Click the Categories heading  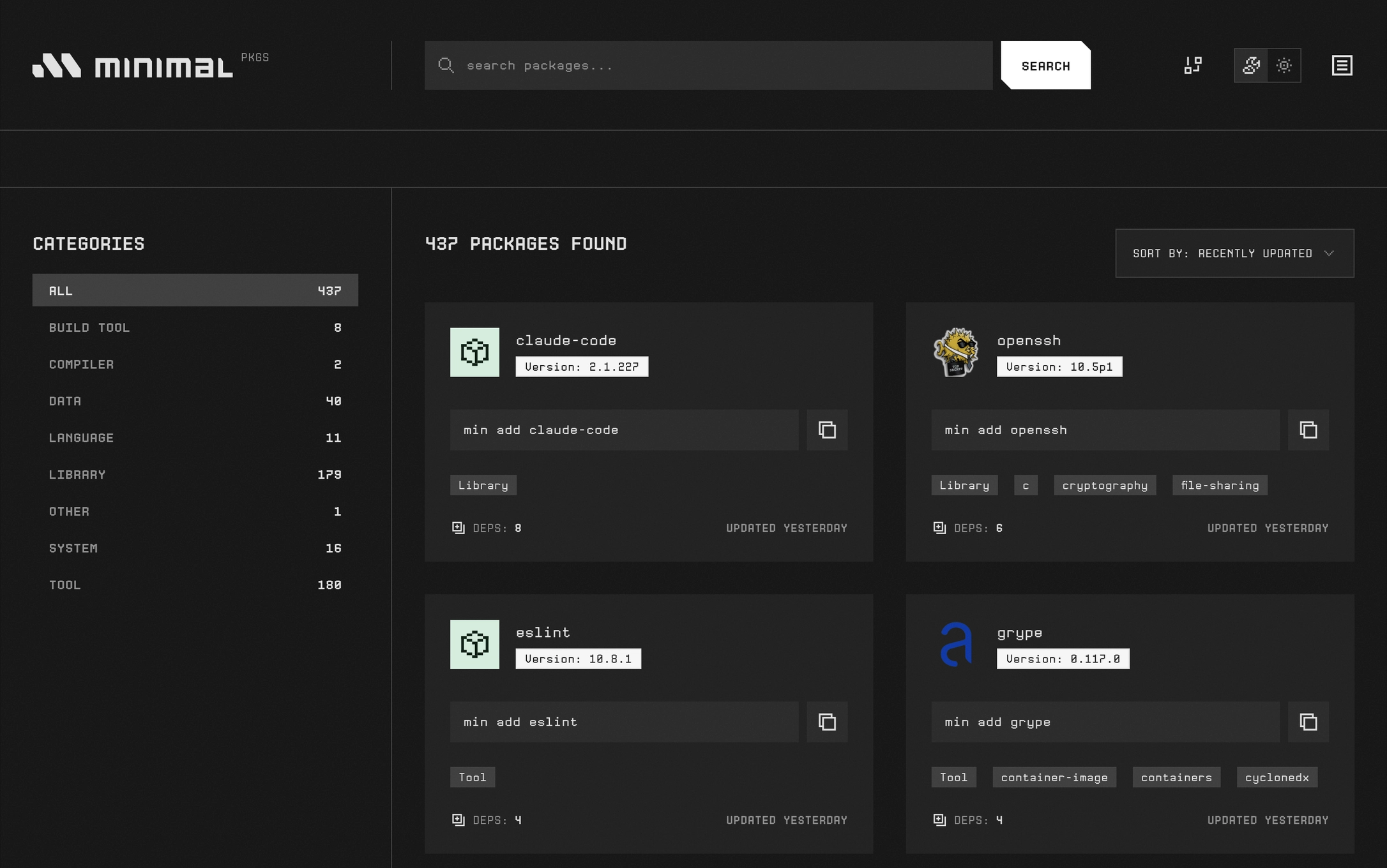89,244
